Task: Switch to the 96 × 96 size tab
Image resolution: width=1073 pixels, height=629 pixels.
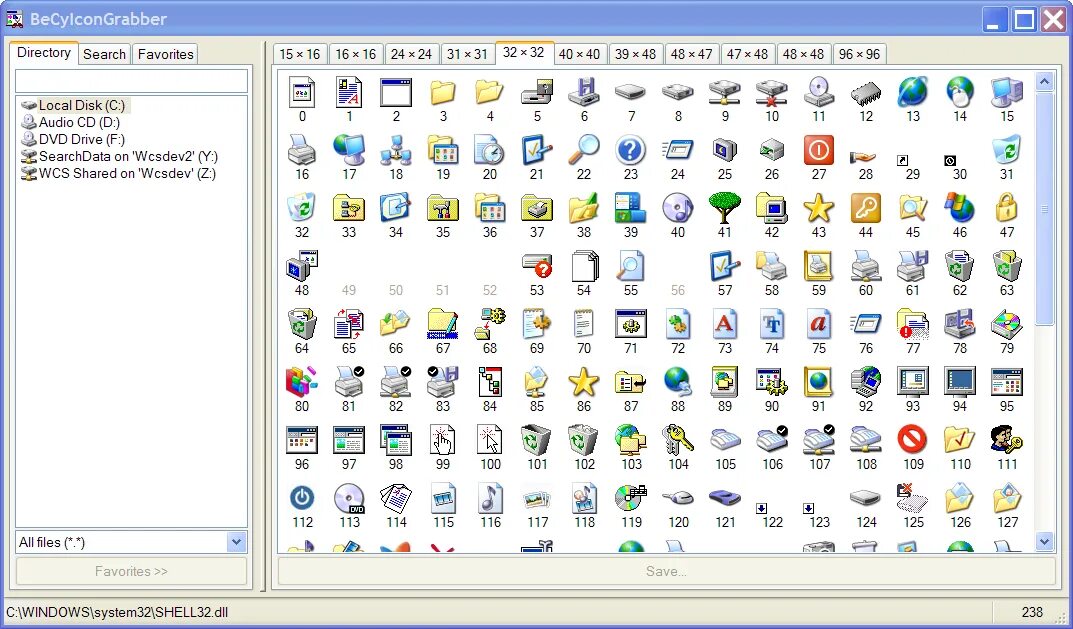Action: pos(859,54)
